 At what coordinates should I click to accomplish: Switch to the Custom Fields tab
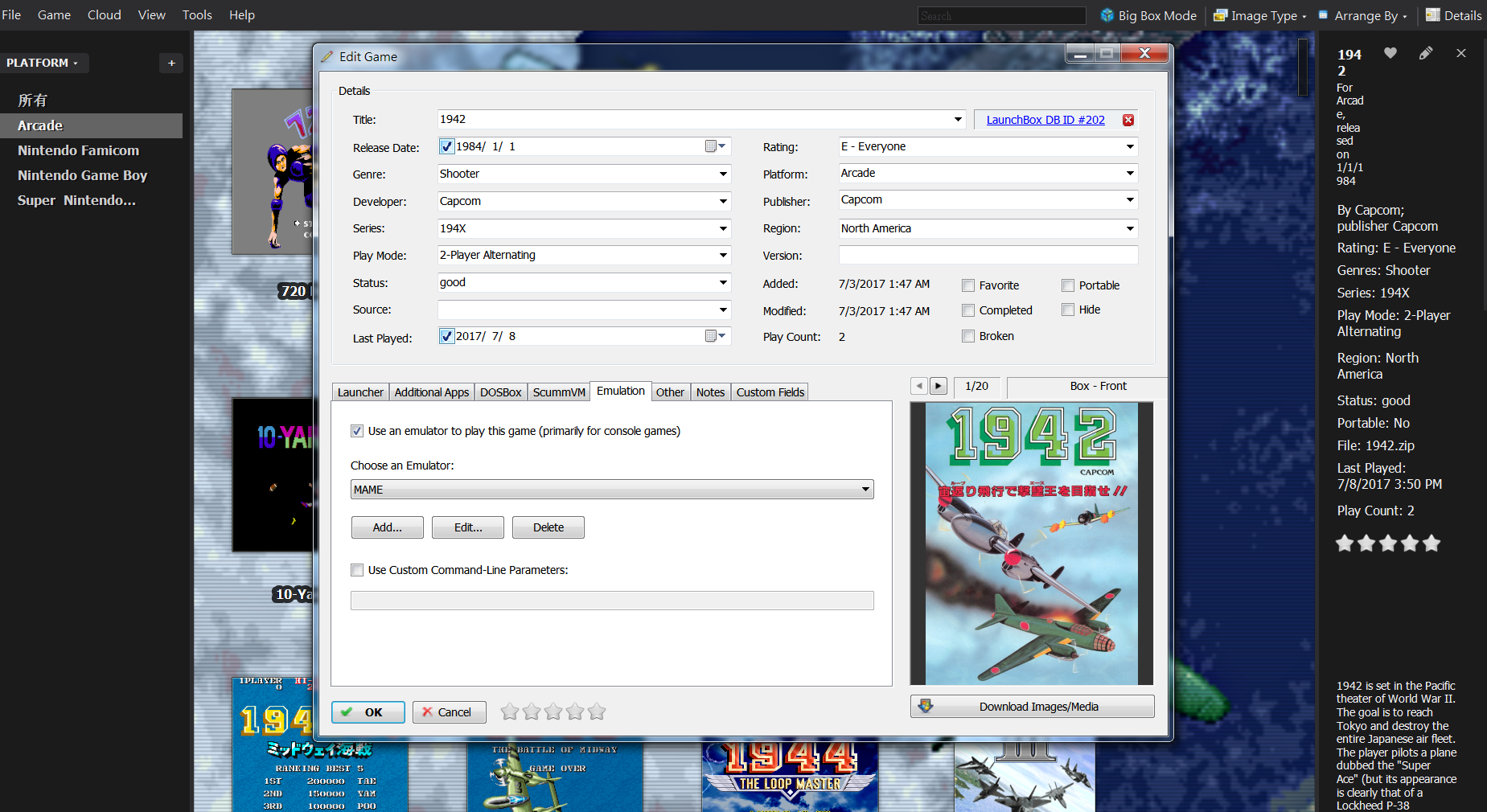tap(770, 392)
